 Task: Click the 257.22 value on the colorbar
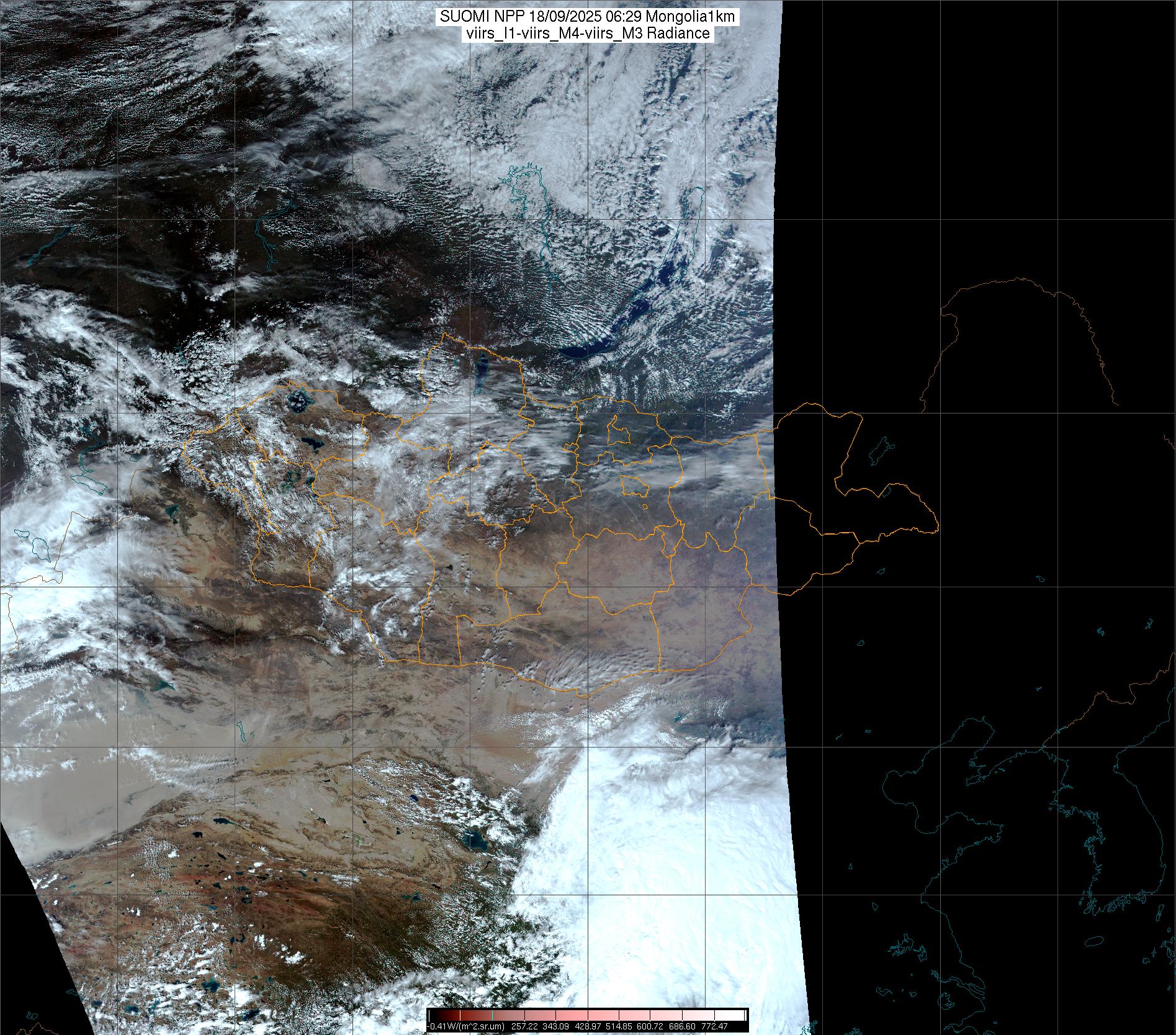pyautogui.click(x=523, y=1028)
